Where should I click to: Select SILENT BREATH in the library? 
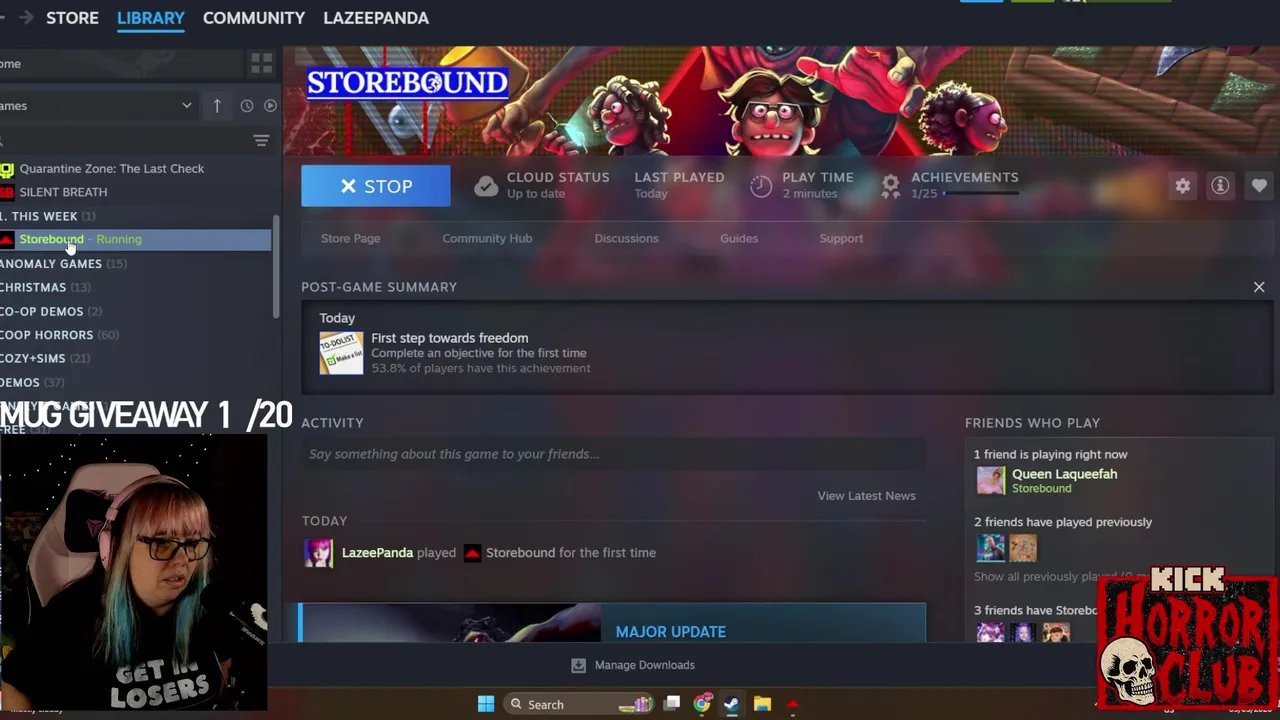click(x=63, y=192)
